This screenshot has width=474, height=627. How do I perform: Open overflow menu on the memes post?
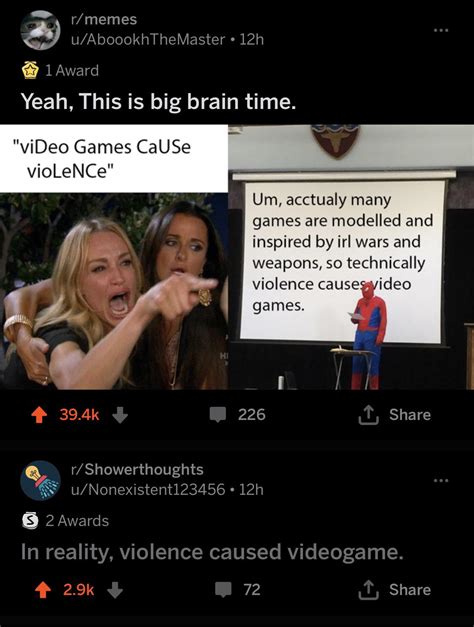click(442, 30)
